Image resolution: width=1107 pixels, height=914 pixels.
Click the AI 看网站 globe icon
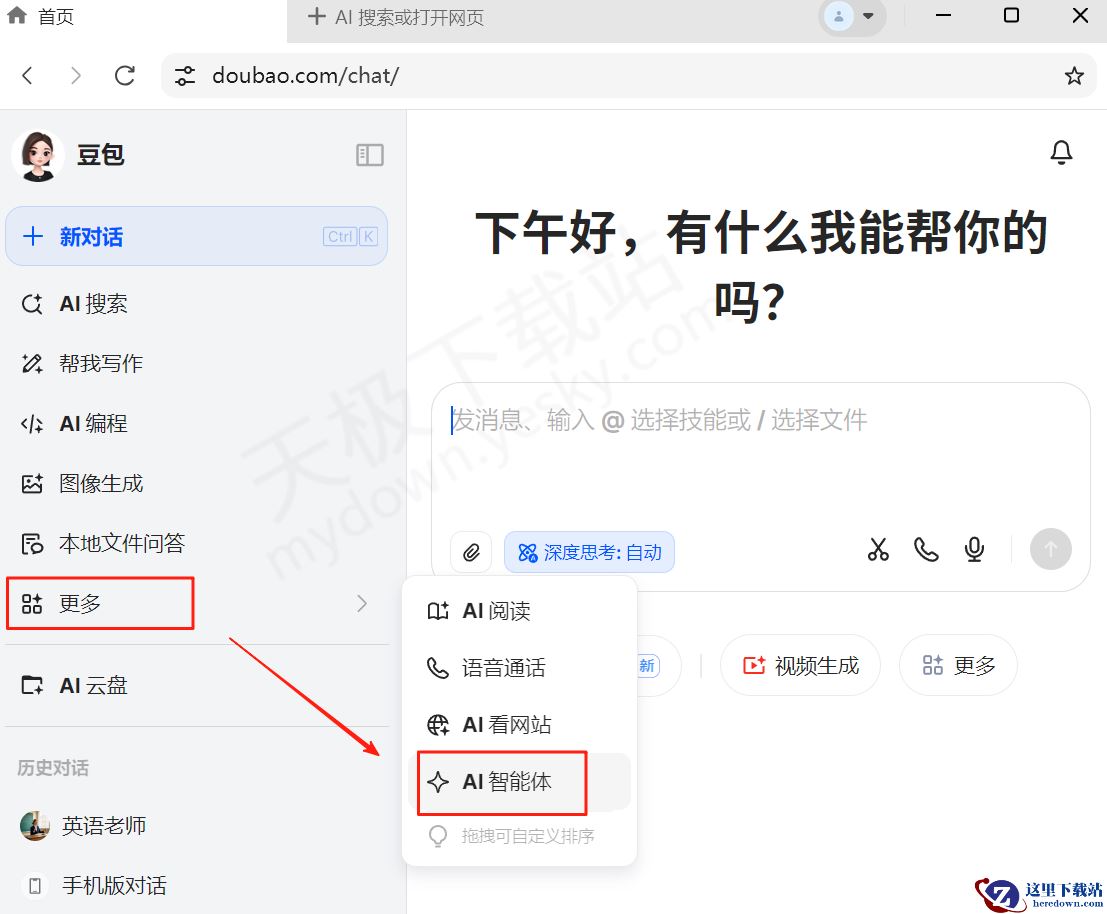click(x=438, y=725)
